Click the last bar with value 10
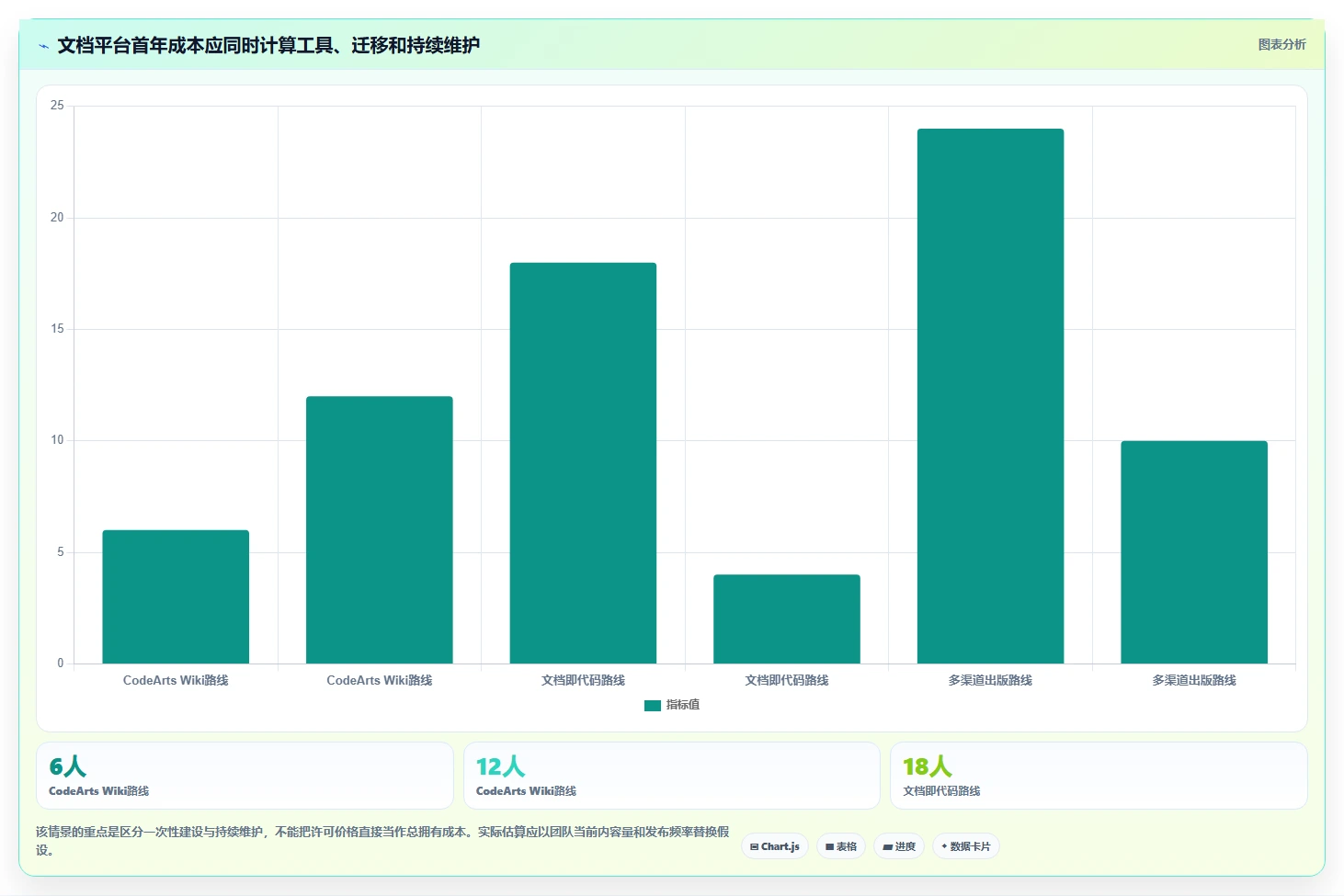 1194,552
